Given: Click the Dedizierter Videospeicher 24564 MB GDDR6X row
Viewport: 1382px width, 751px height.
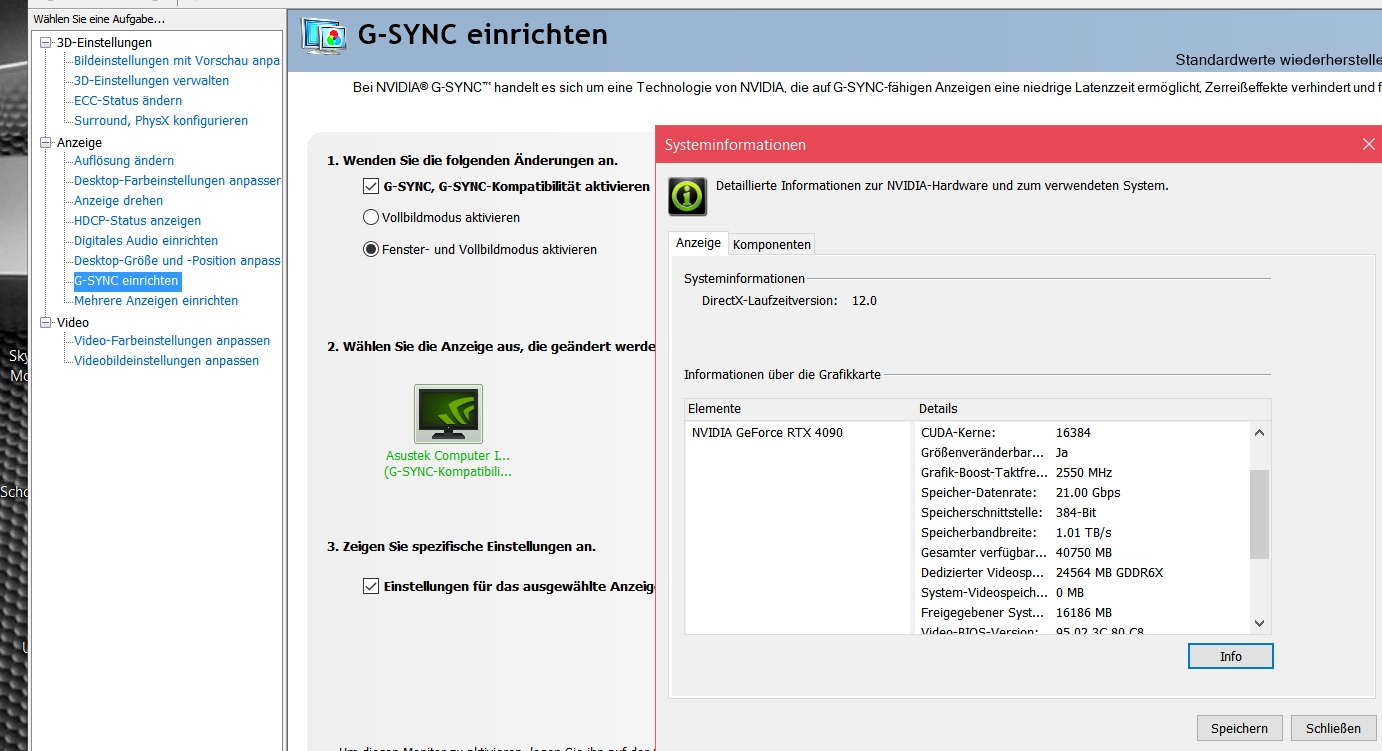Looking at the screenshot, I should click(1083, 573).
